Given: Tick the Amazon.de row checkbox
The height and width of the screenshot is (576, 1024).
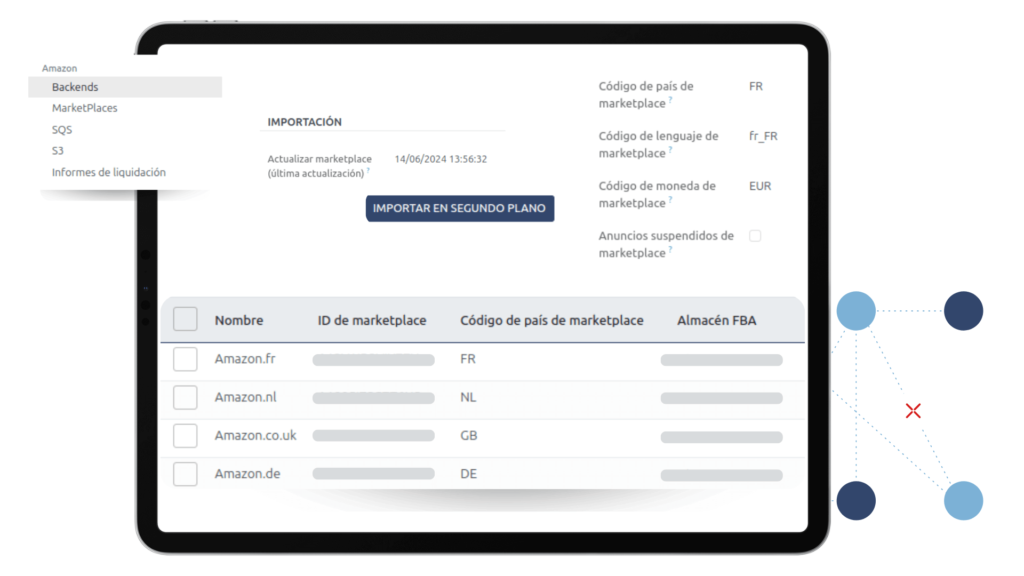Looking at the screenshot, I should [185, 474].
